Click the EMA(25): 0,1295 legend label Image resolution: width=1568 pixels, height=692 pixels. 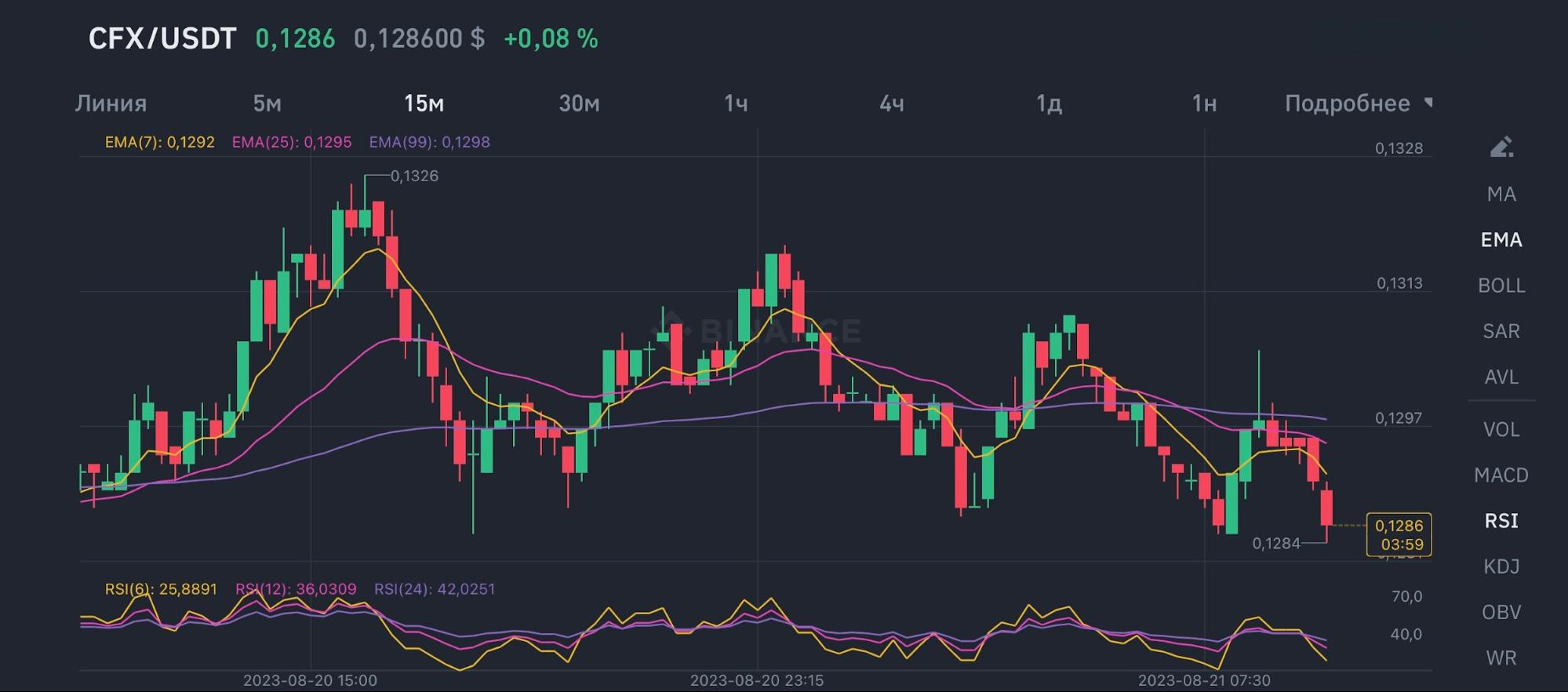tap(292, 142)
